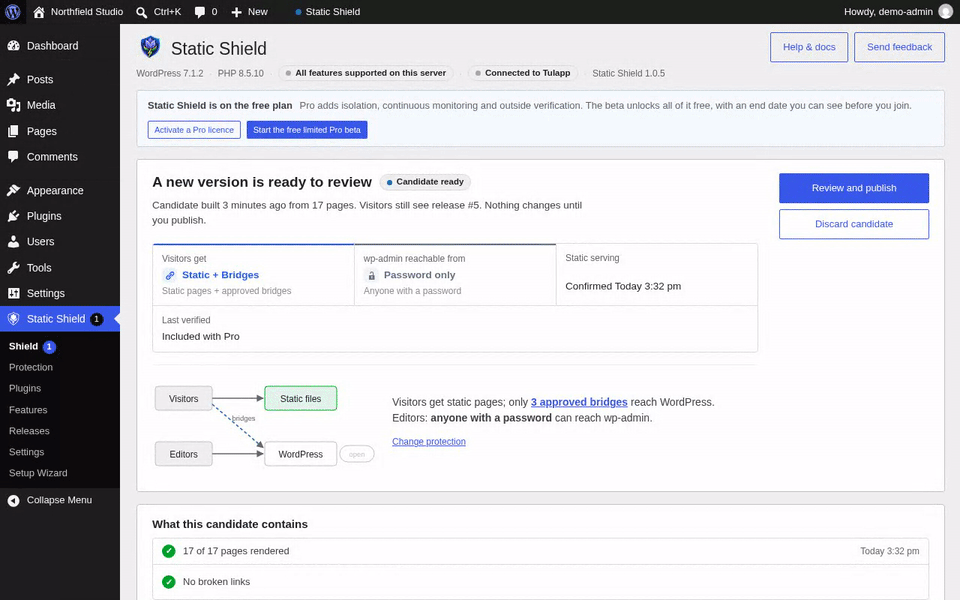
Task: Open the Setup Wizard submenu item
Action: pyautogui.click(x=38, y=473)
